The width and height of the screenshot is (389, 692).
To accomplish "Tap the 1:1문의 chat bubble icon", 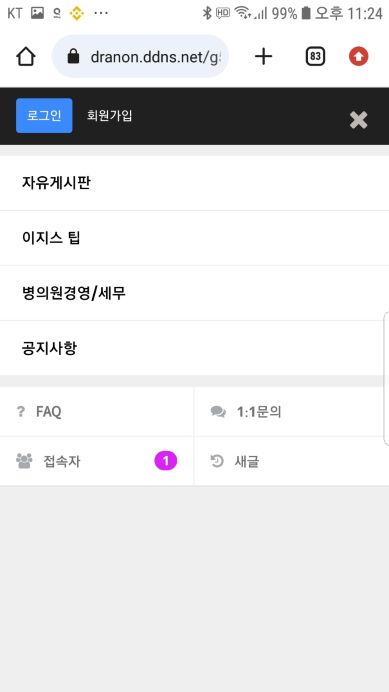I will tap(218, 412).
